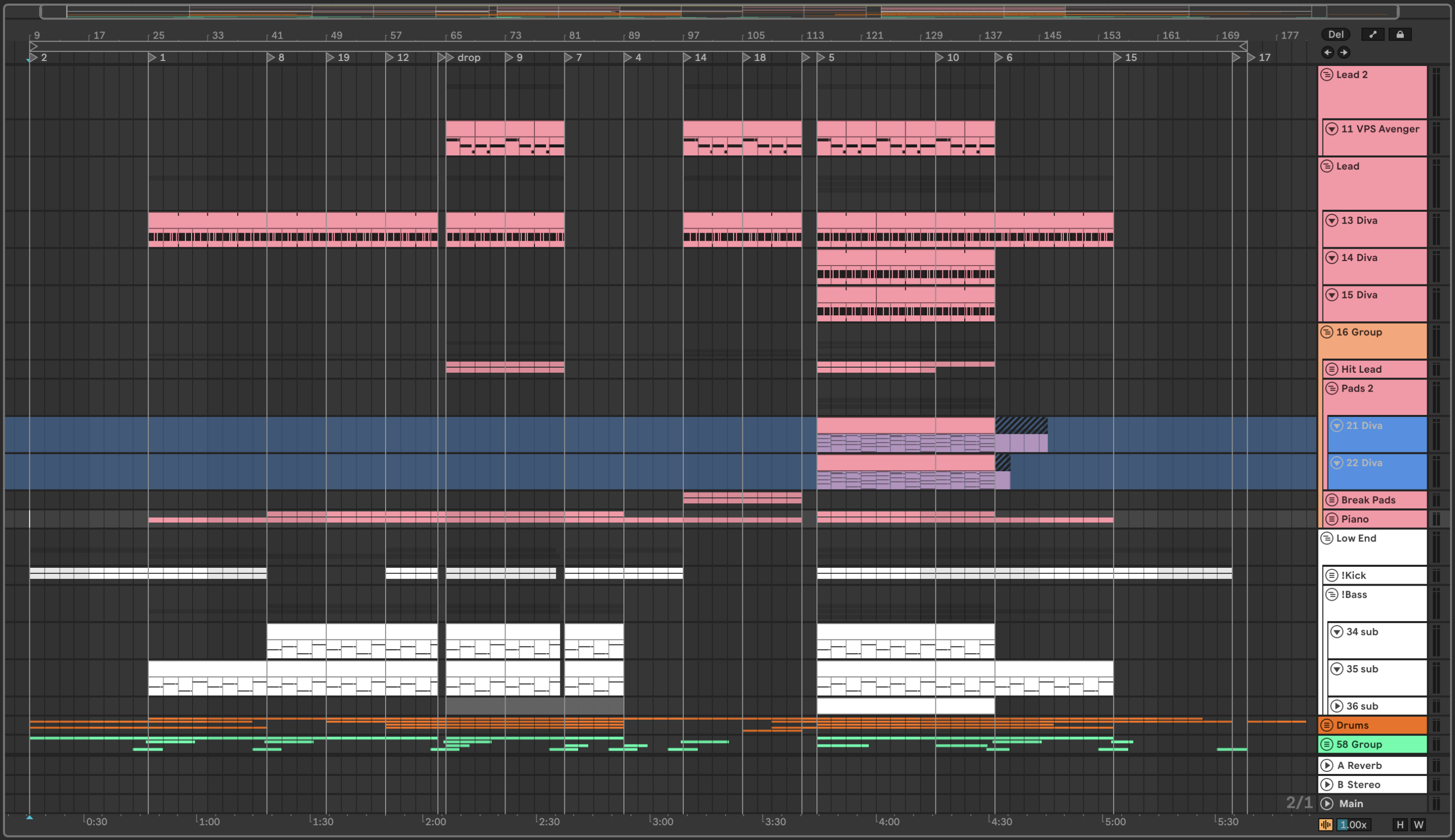Fold the Low End group track

(1327, 538)
